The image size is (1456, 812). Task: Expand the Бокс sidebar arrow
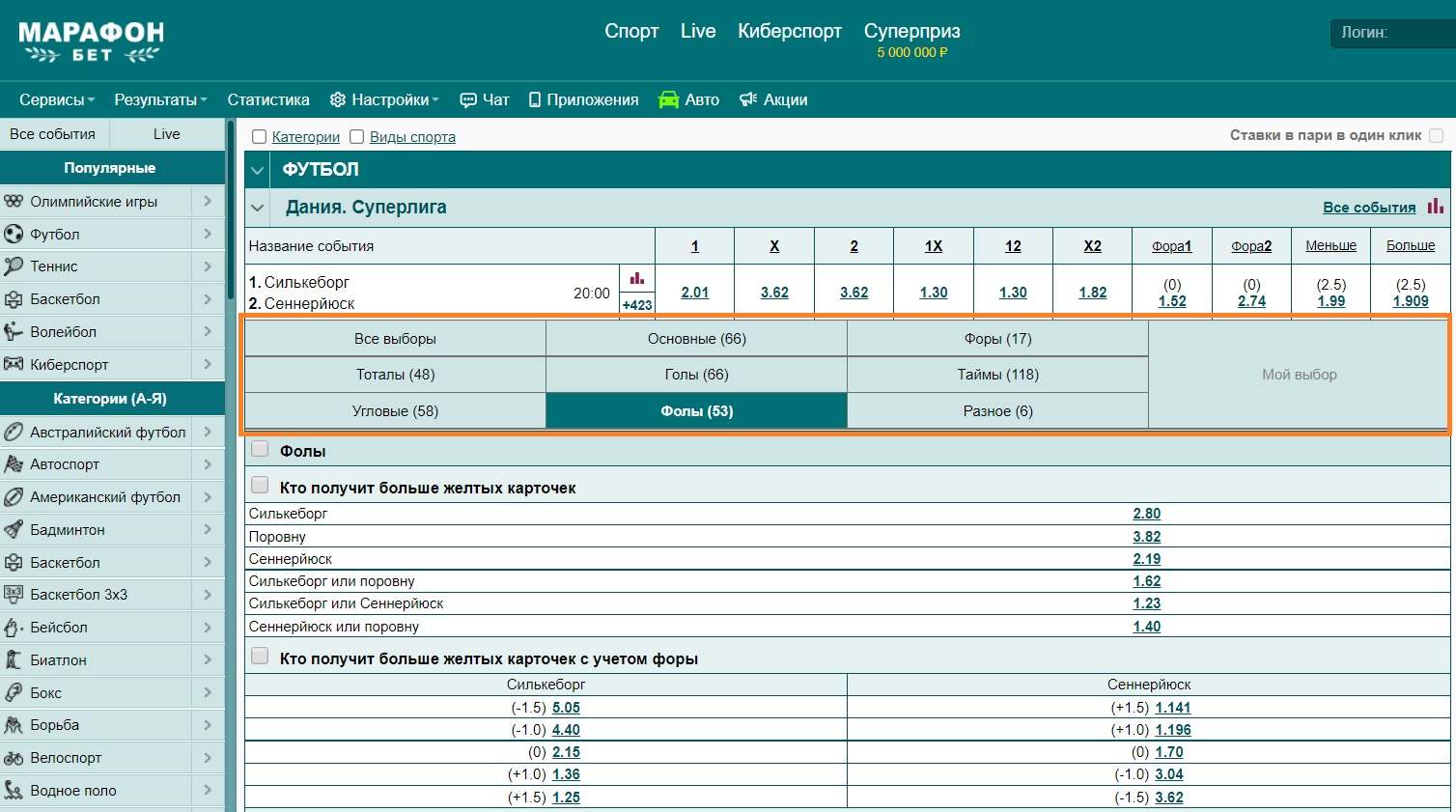tap(208, 692)
